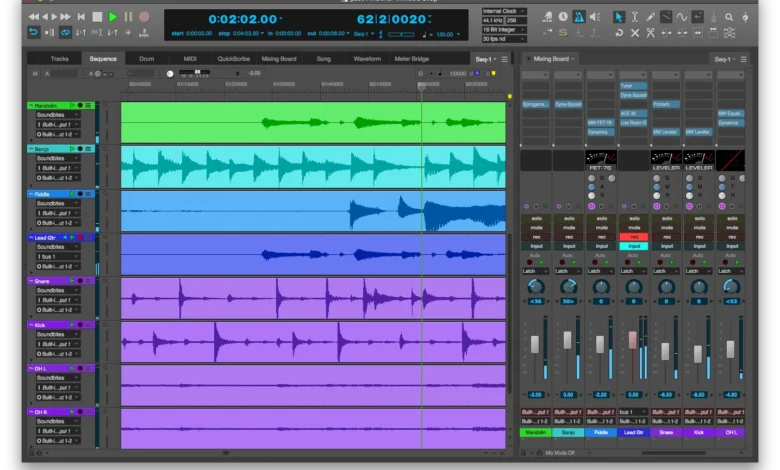Screen dimensions: 780x470
Task: Open the 16 Bit Integer dropdown
Action: pos(504,29)
